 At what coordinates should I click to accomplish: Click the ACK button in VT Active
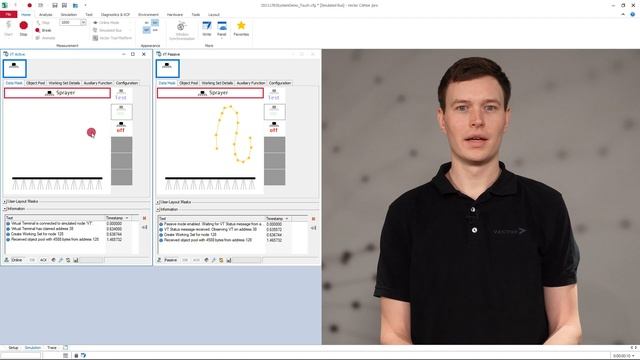point(43,260)
